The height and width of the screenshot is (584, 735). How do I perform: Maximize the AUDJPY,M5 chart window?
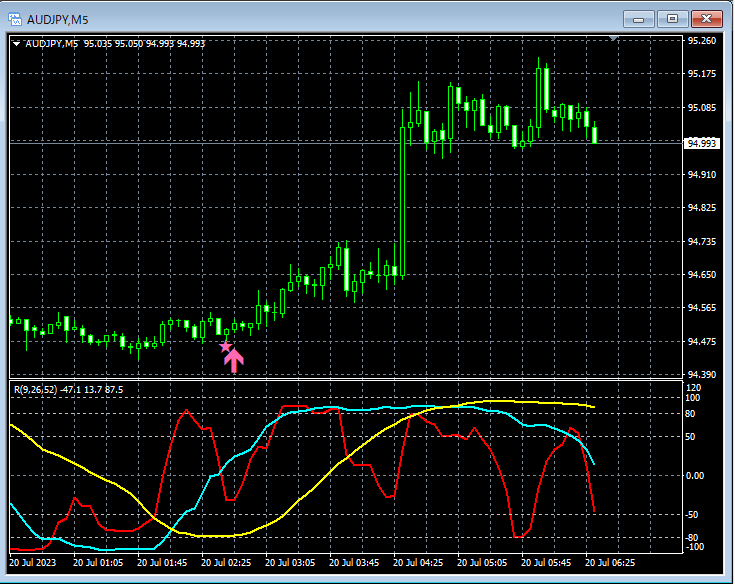[672, 19]
